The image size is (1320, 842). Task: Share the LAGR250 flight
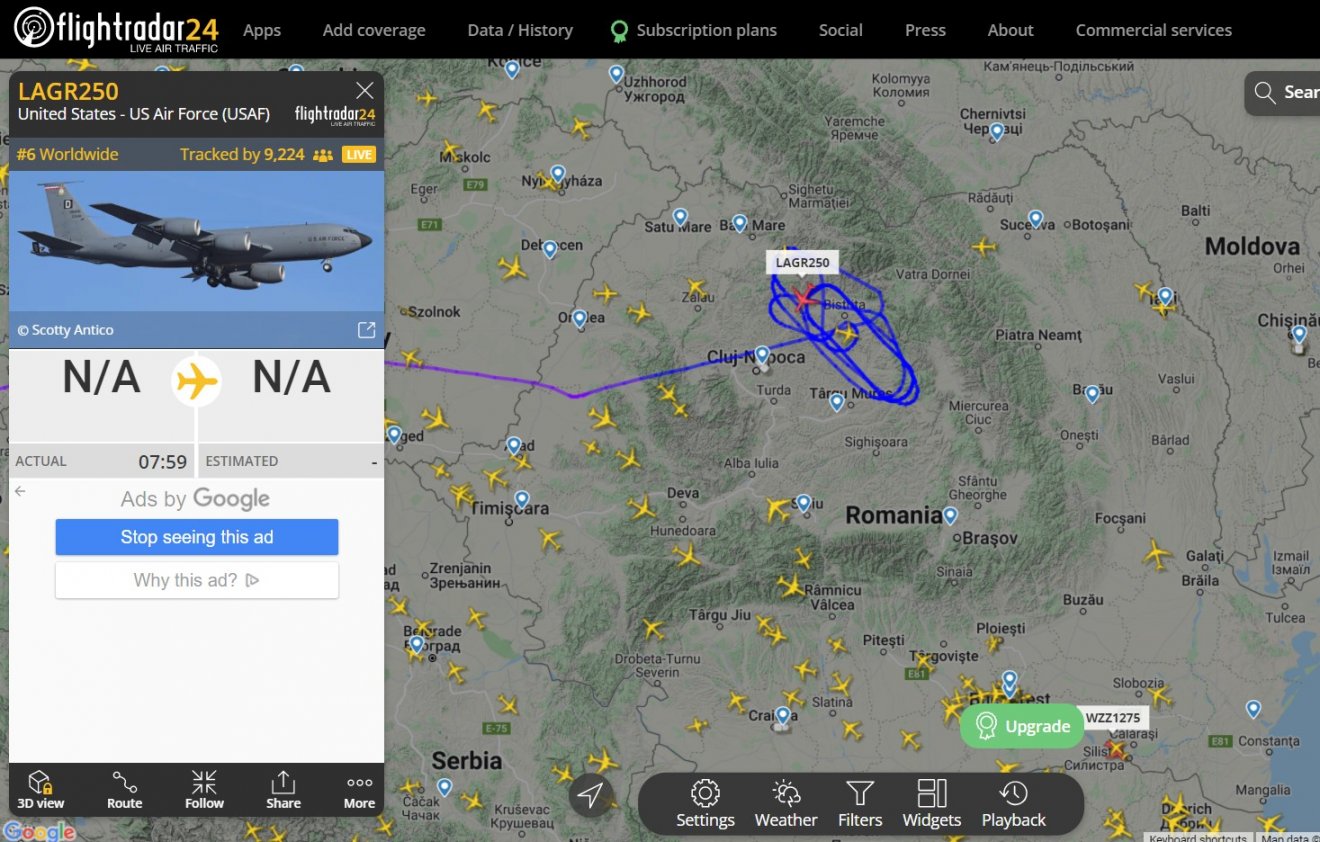(283, 790)
